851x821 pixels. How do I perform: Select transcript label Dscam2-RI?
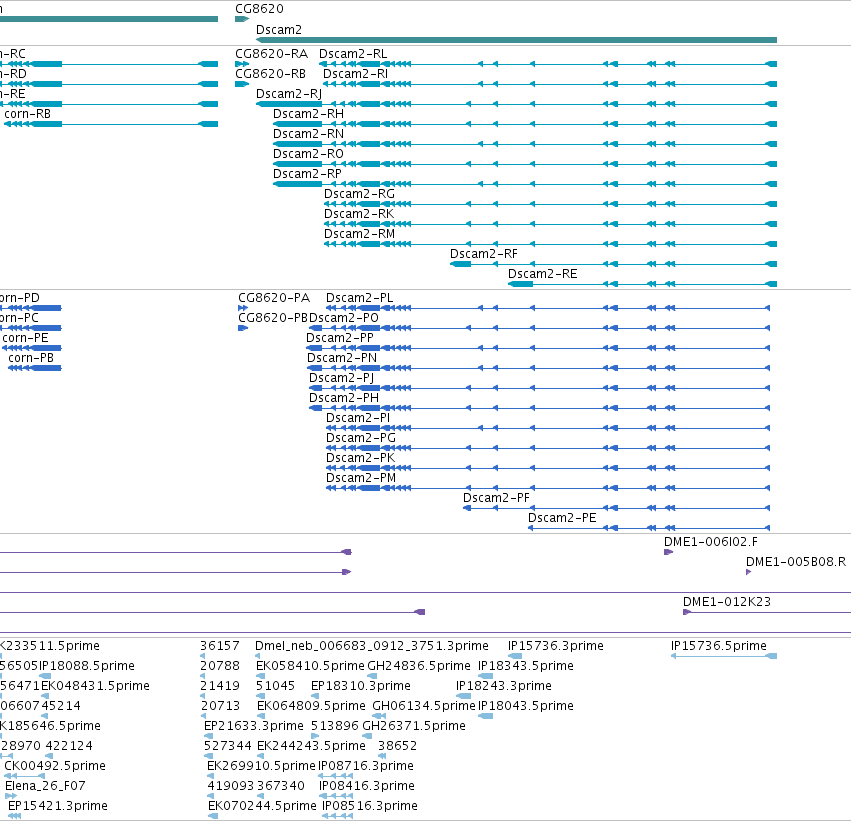[355, 74]
